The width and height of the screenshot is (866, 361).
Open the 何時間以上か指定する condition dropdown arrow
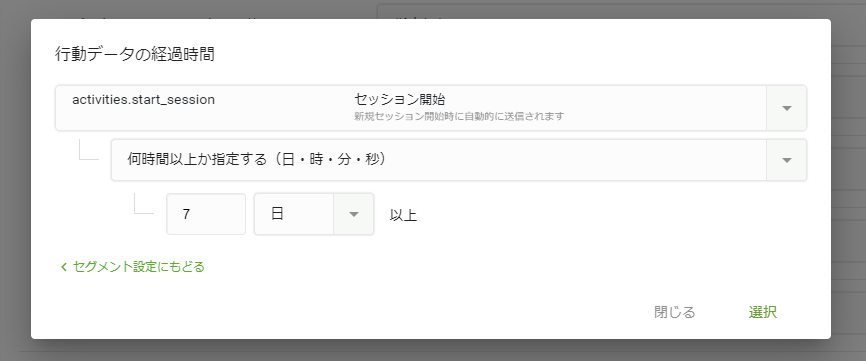pyautogui.click(x=787, y=160)
